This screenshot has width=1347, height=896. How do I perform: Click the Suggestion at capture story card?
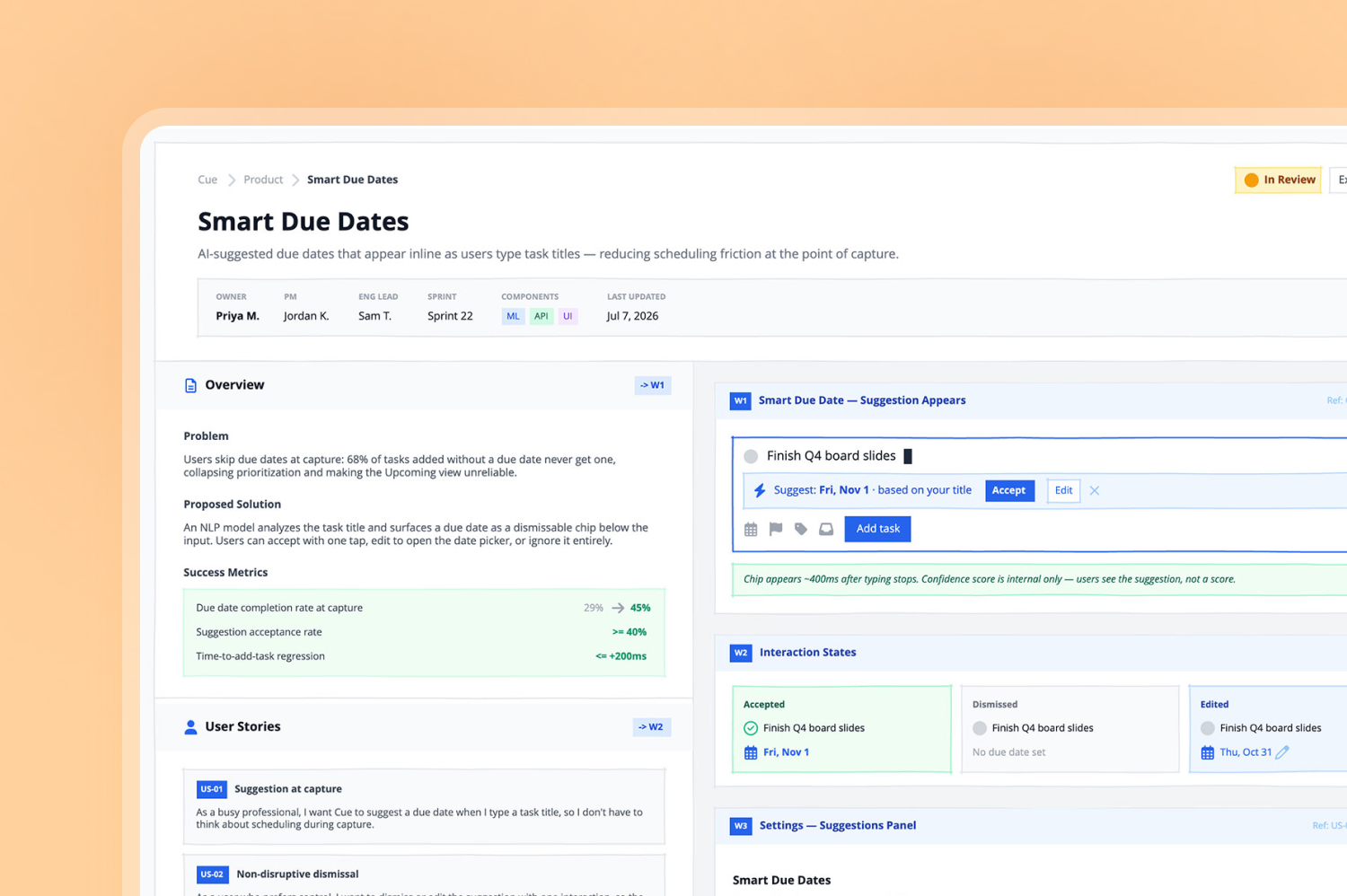coord(425,806)
